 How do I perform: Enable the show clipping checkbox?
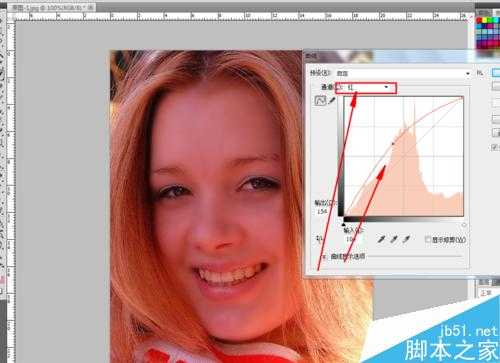[x=428, y=239]
